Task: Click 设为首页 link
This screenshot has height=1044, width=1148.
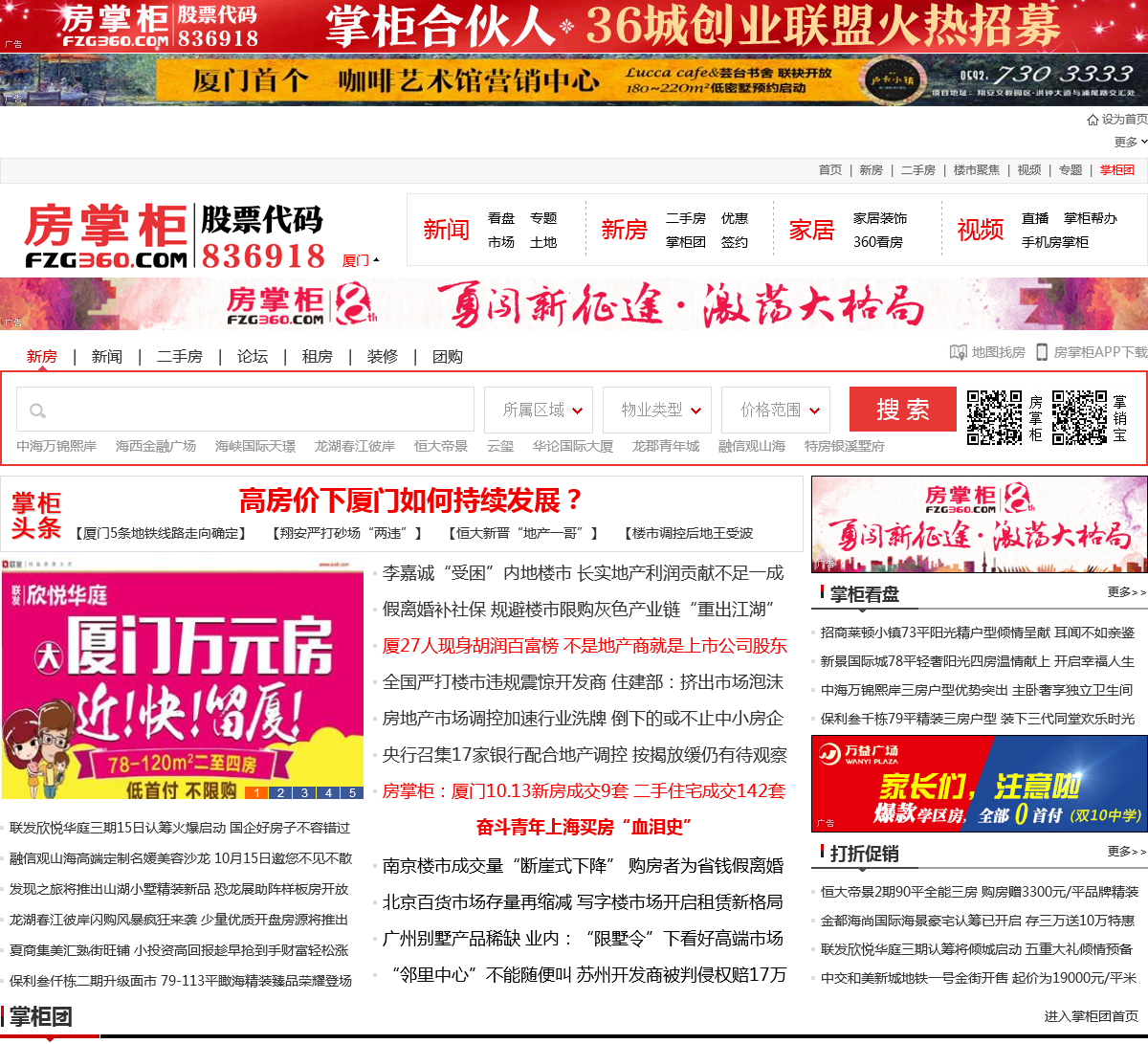Action: [1125, 120]
